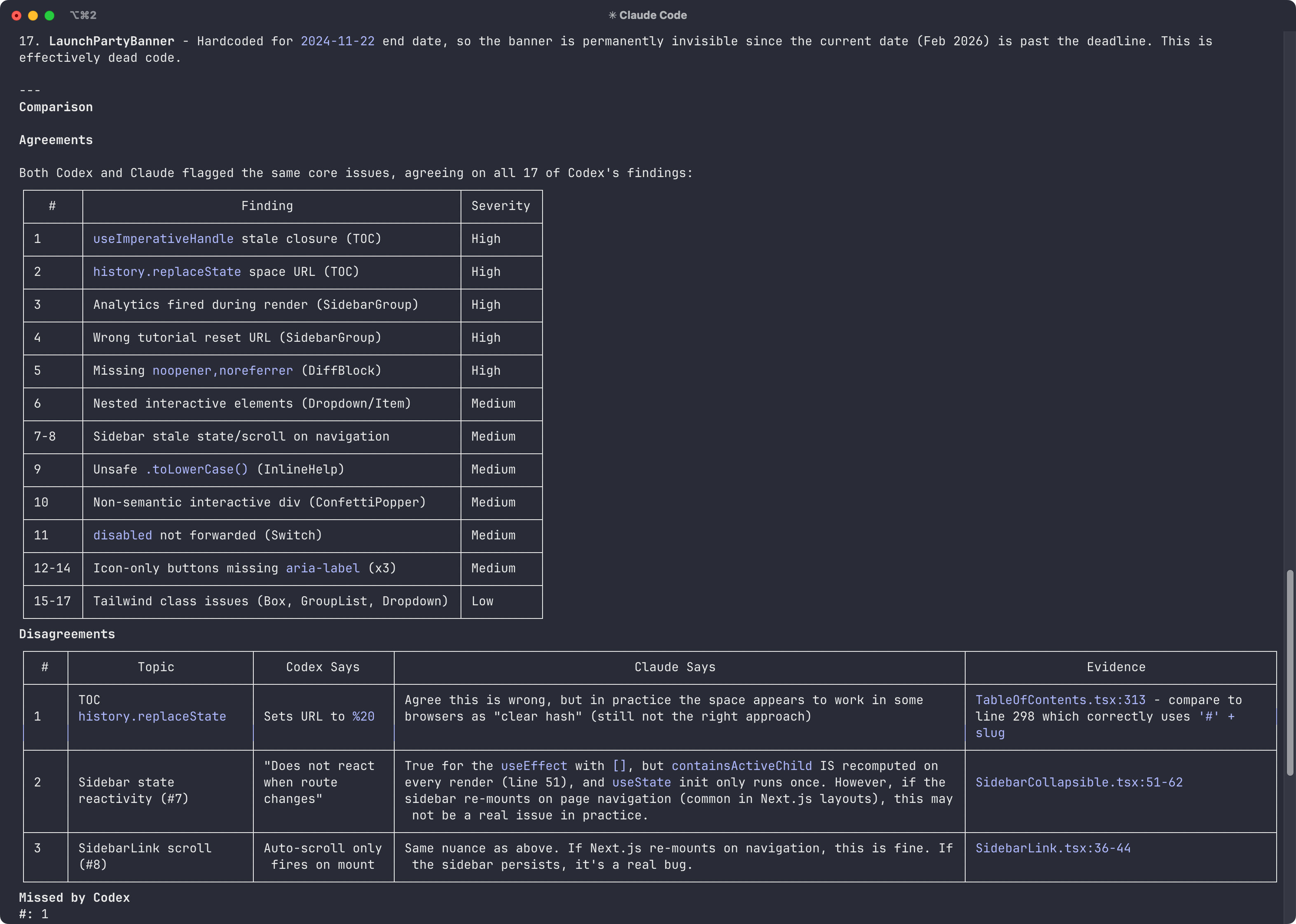The height and width of the screenshot is (924, 1296).
Task: Click the yellow minimize button
Action: [x=33, y=15]
